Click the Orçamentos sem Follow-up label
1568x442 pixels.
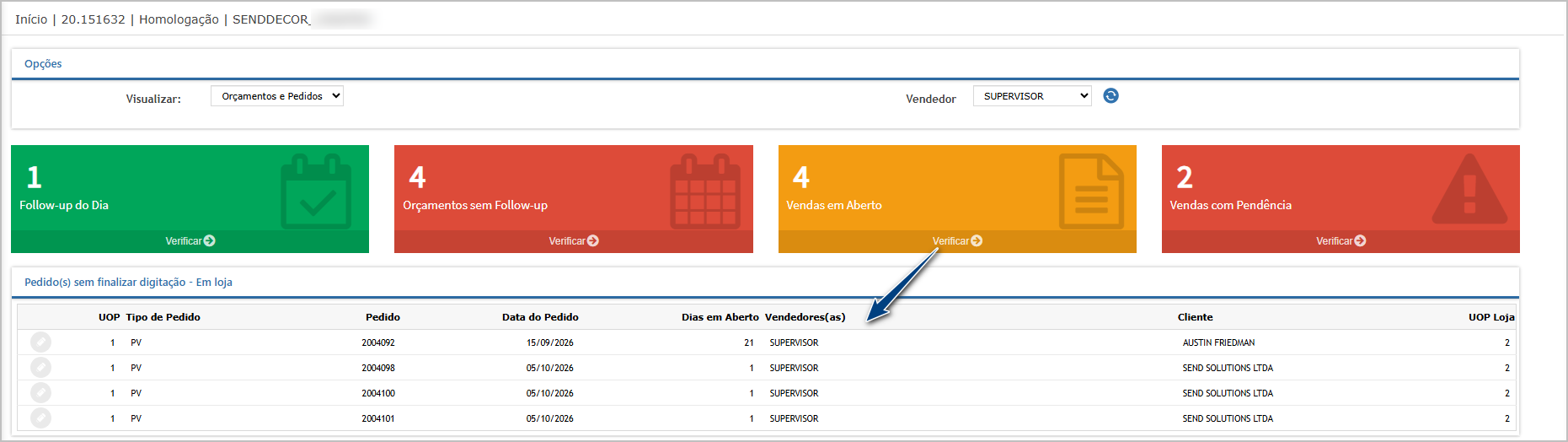coord(475,205)
